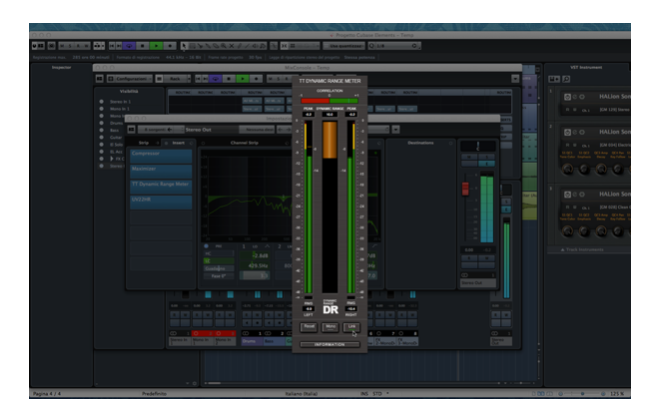Open HALion Sonic edit icon on instrument slot 3

[x=567, y=195]
